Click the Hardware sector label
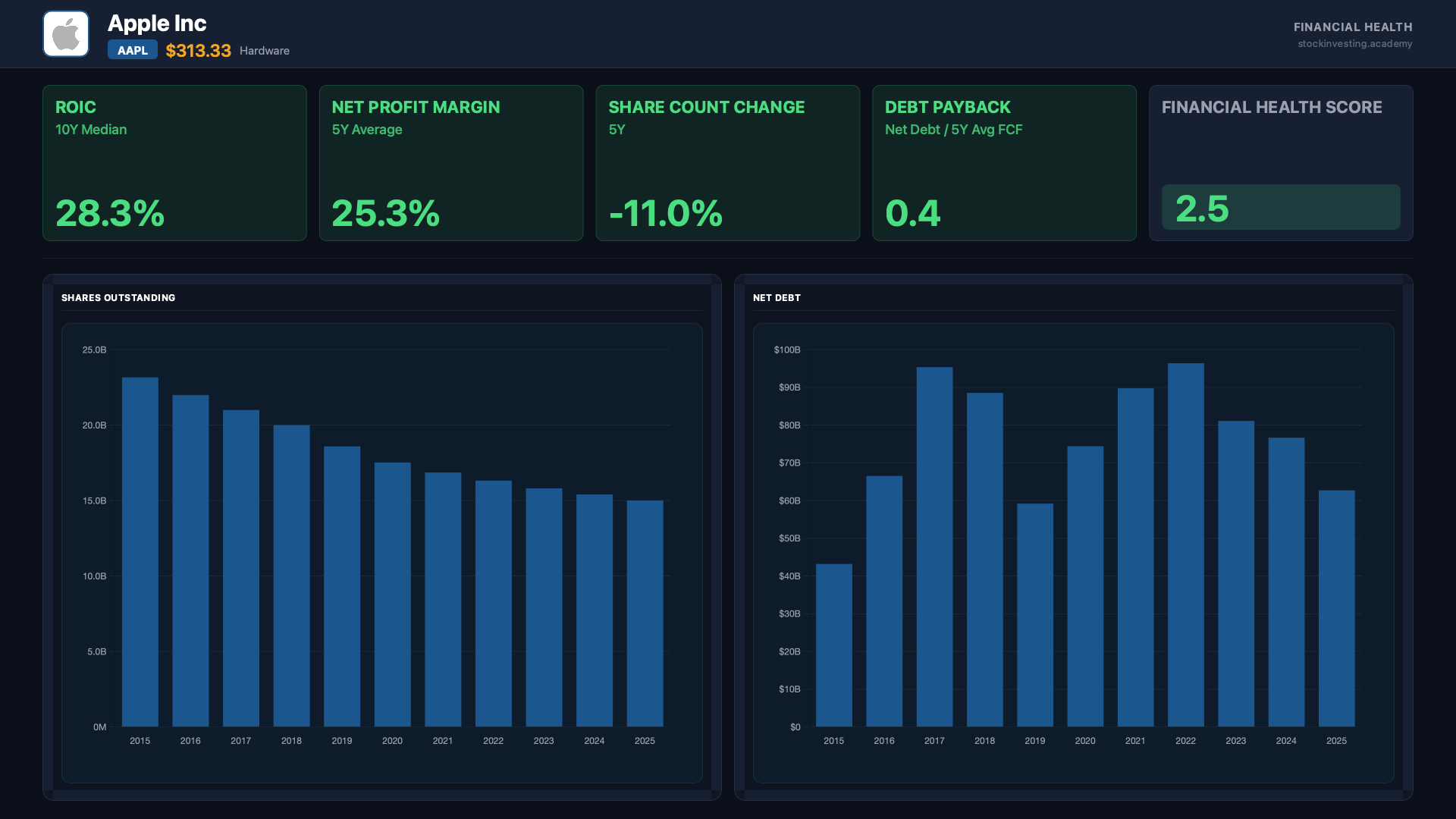 point(265,51)
